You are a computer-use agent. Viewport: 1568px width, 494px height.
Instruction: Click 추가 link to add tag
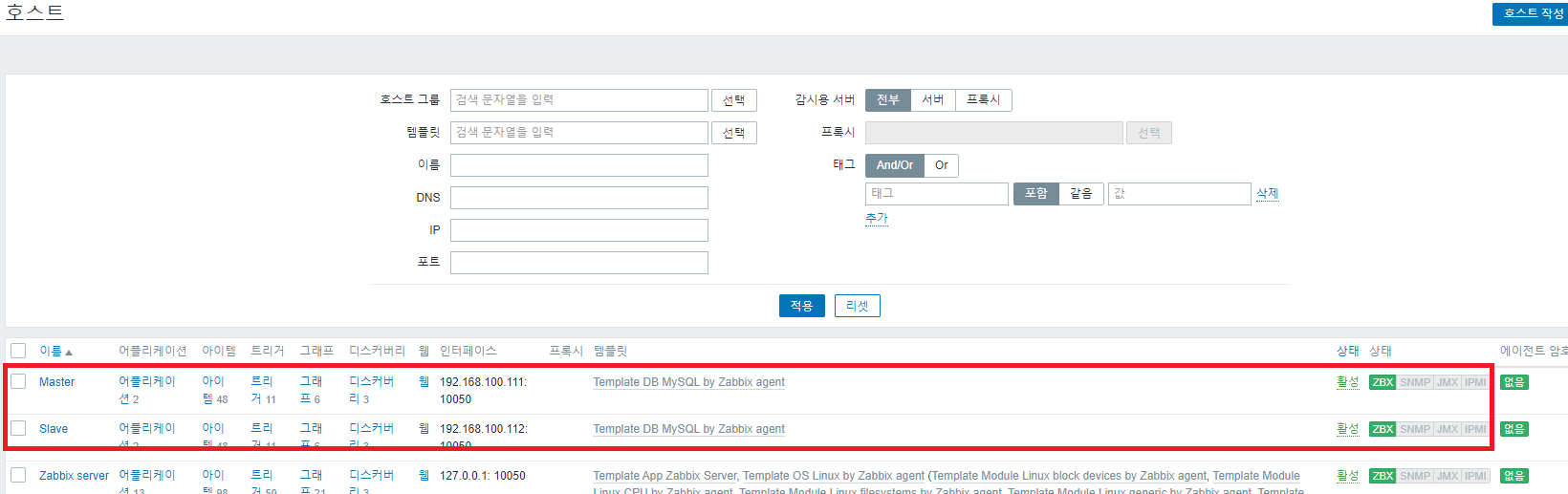[877, 219]
